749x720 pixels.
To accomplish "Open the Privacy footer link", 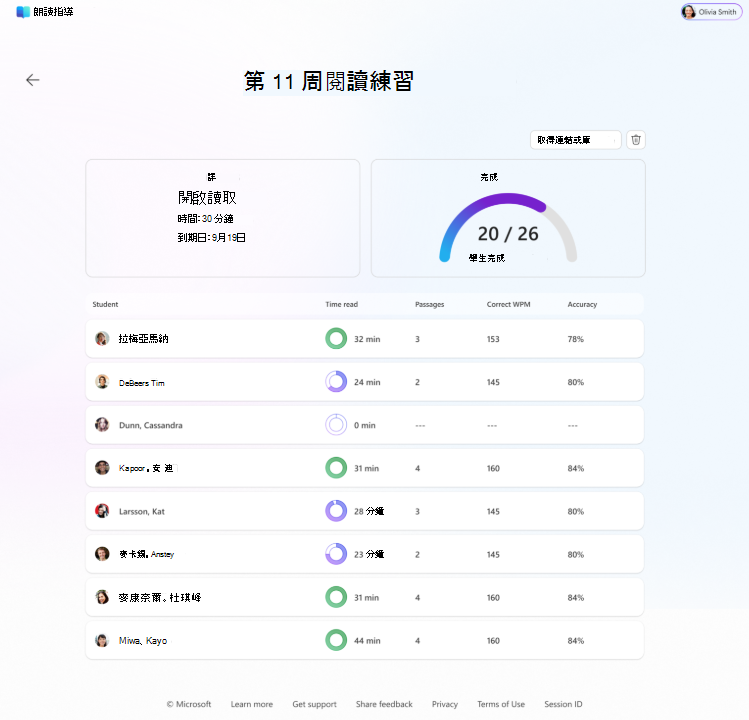I will (x=445, y=704).
